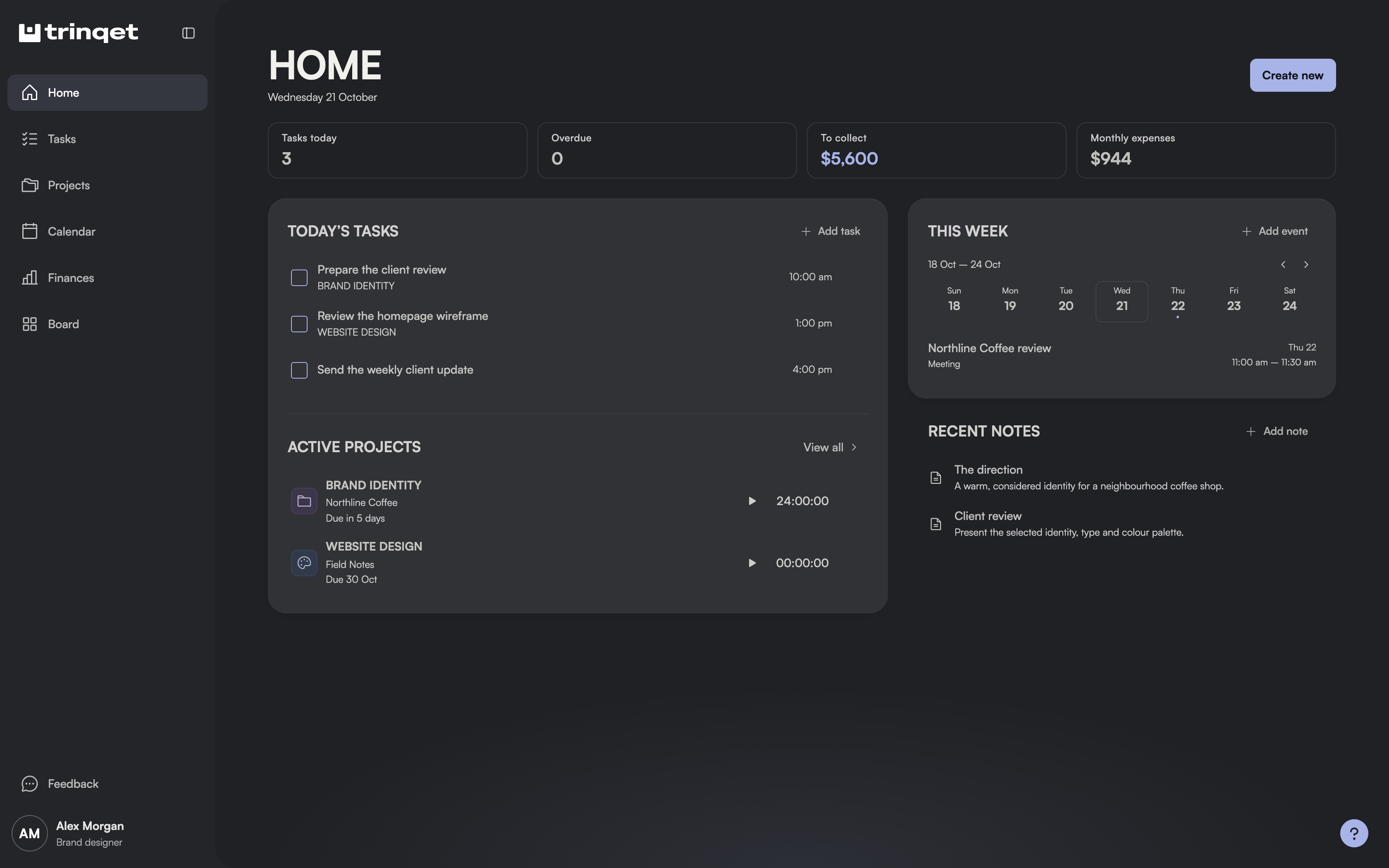Open the Tasks today card
This screenshot has height=868, width=1389.
(397, 150)
